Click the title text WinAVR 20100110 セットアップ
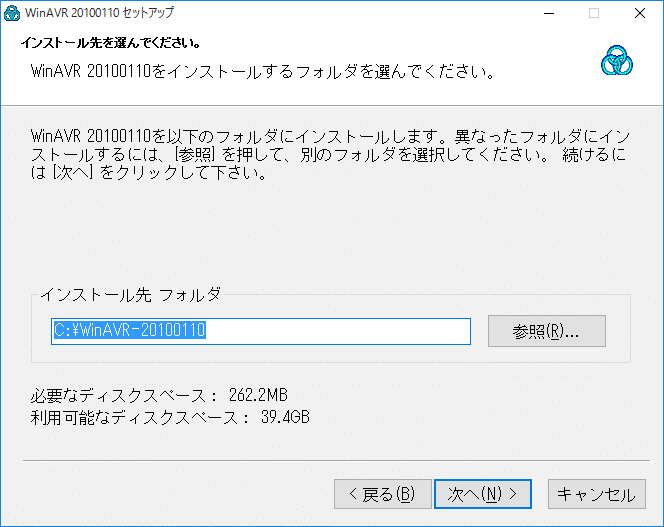Image resolution: width=664 pixels, height=527 pixels. 100,13
